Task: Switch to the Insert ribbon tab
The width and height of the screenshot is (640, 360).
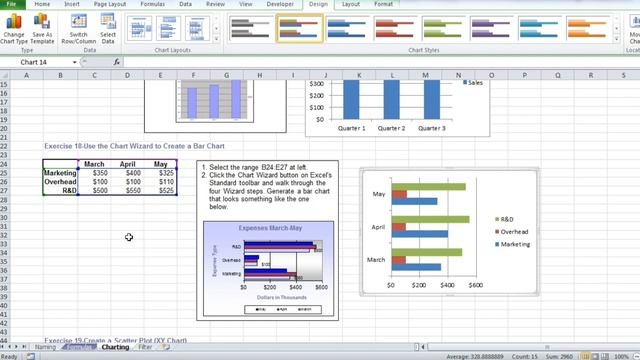Action: tap(72, 4)
